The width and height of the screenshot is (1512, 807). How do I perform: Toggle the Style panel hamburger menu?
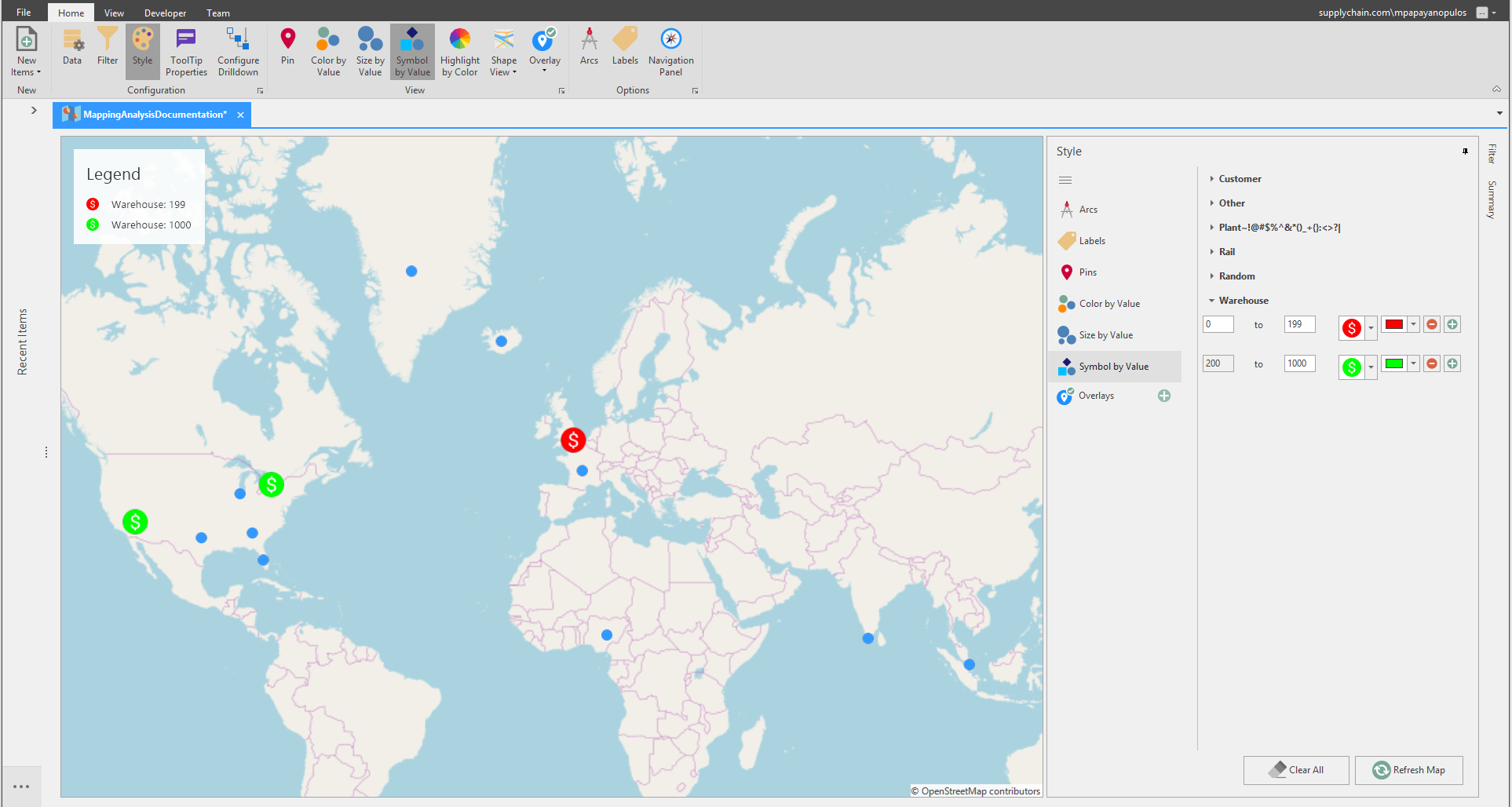point(1065,181)
